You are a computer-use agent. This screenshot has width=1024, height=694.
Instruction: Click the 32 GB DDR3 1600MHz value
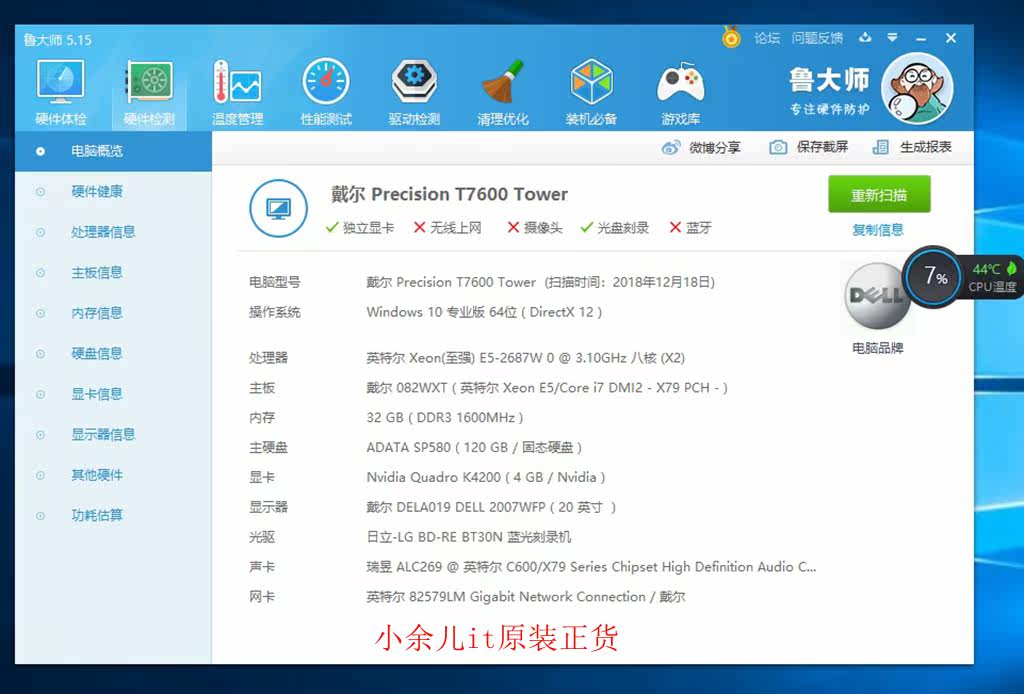tap(445, 417)
